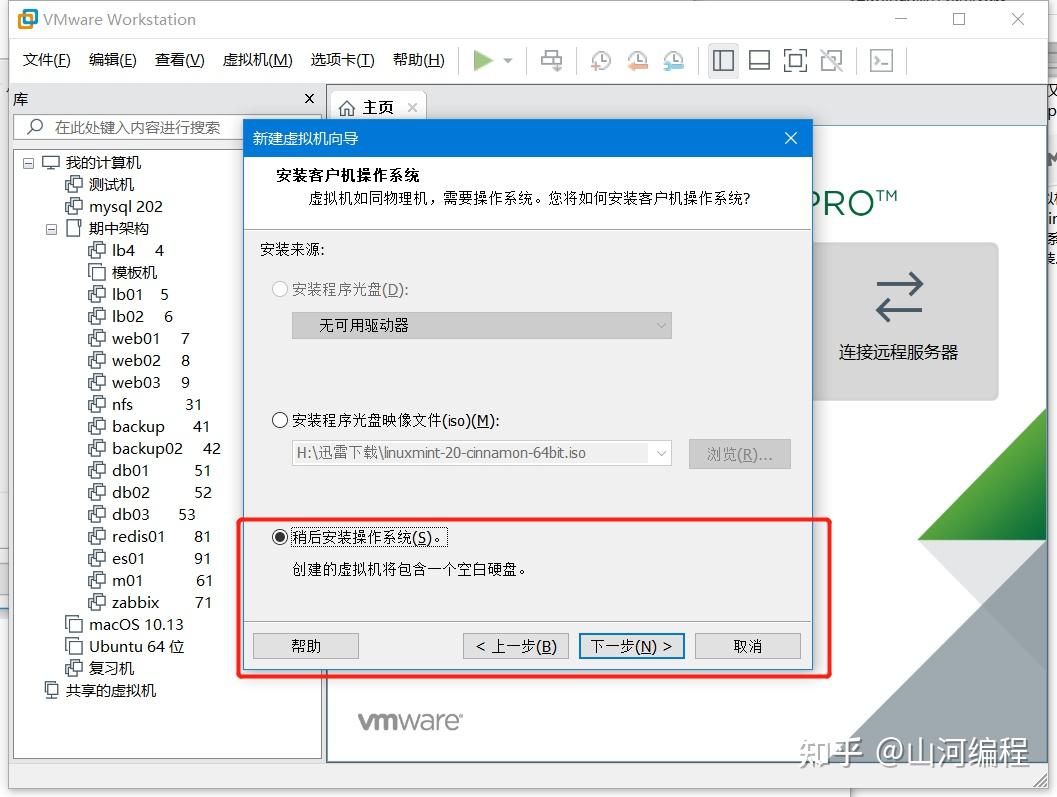Open the 查看(V) menu

coord(179,60)
